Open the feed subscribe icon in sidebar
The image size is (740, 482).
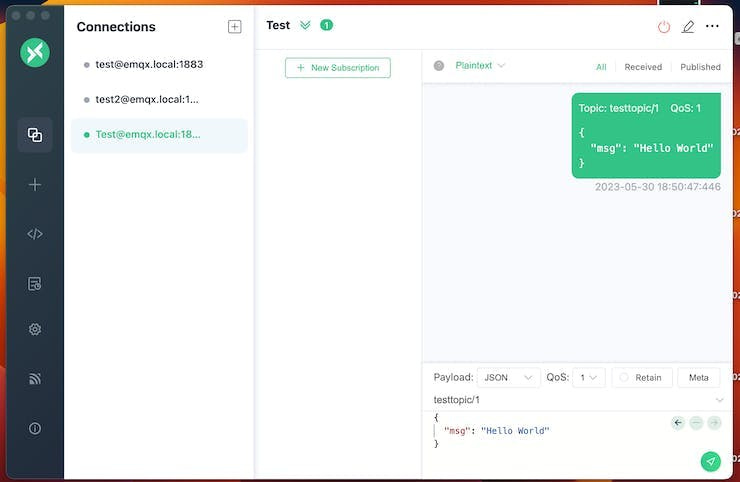click(x=35, y=379)
